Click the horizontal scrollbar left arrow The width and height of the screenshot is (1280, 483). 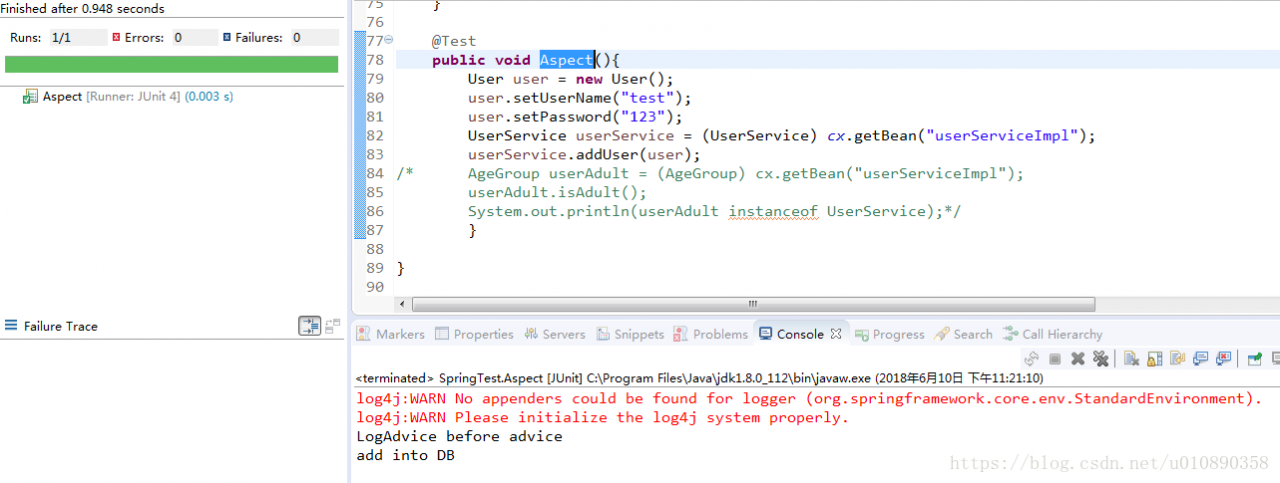(403, 304)
